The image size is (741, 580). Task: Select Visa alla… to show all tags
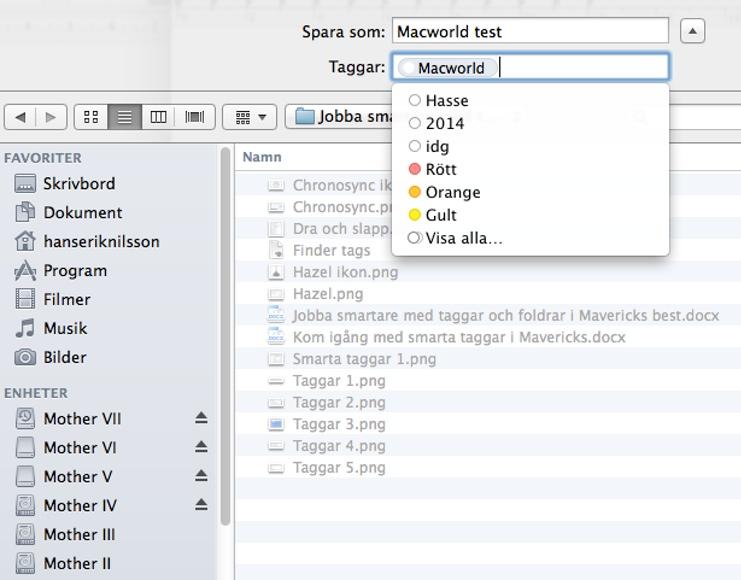tap(463, 238)
